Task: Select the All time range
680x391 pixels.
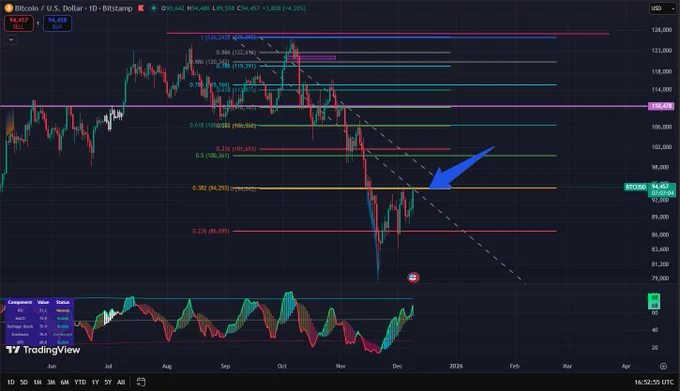Action: click(x=121, y=382)
